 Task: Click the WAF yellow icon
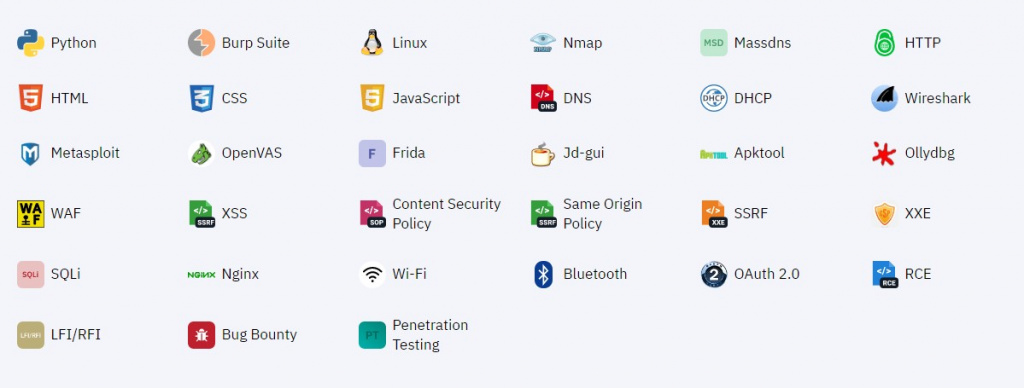pos(31,214)
